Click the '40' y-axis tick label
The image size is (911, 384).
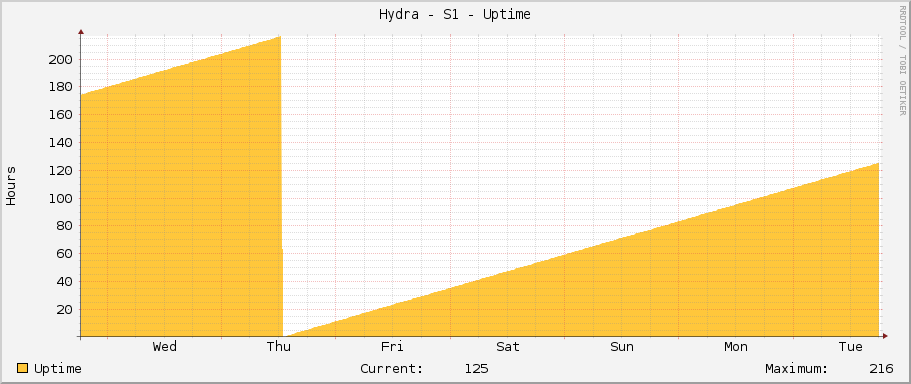click(64, 282)
